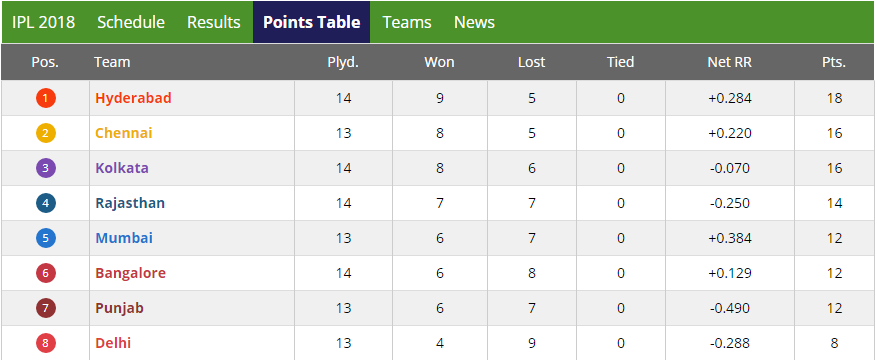
Task: Click the Pts. column header
Action: pos(834,62)
